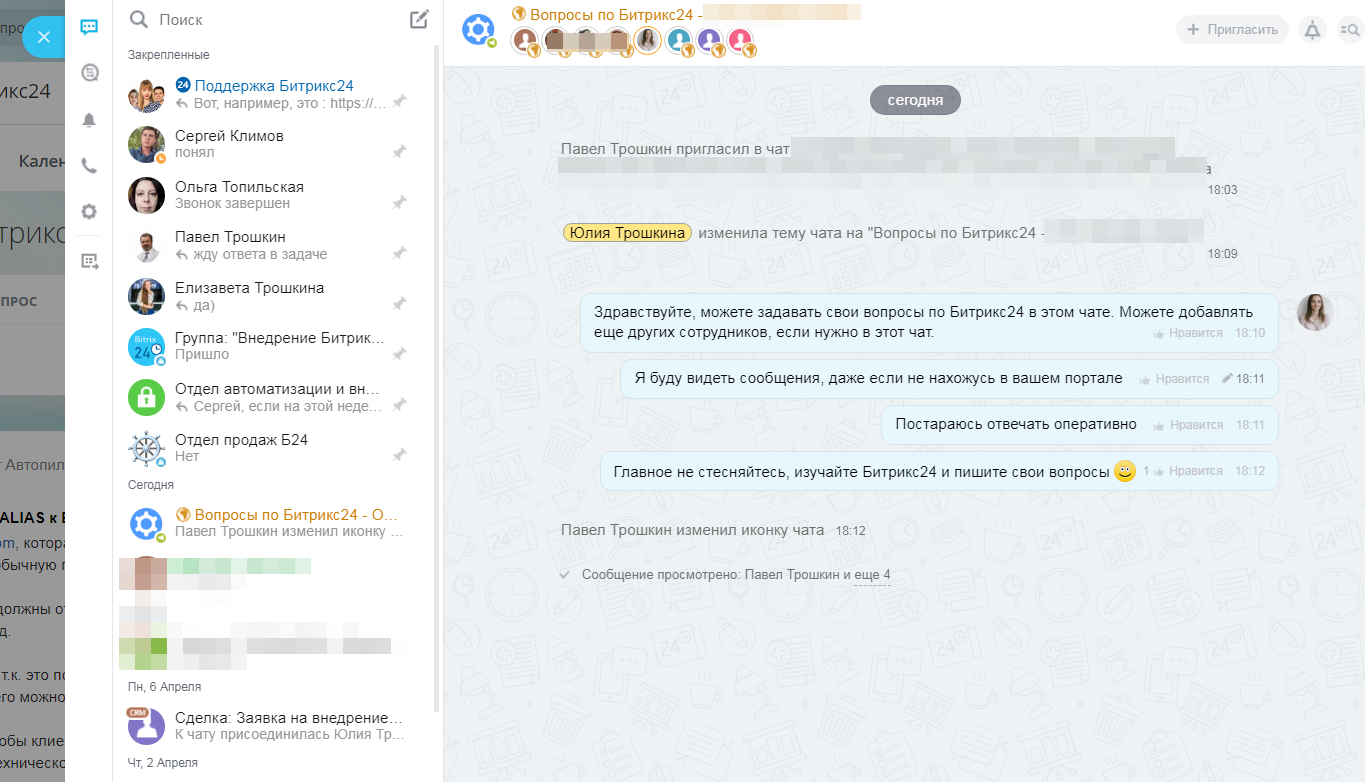Start a new chat with the compose icon

pos(419,19)
